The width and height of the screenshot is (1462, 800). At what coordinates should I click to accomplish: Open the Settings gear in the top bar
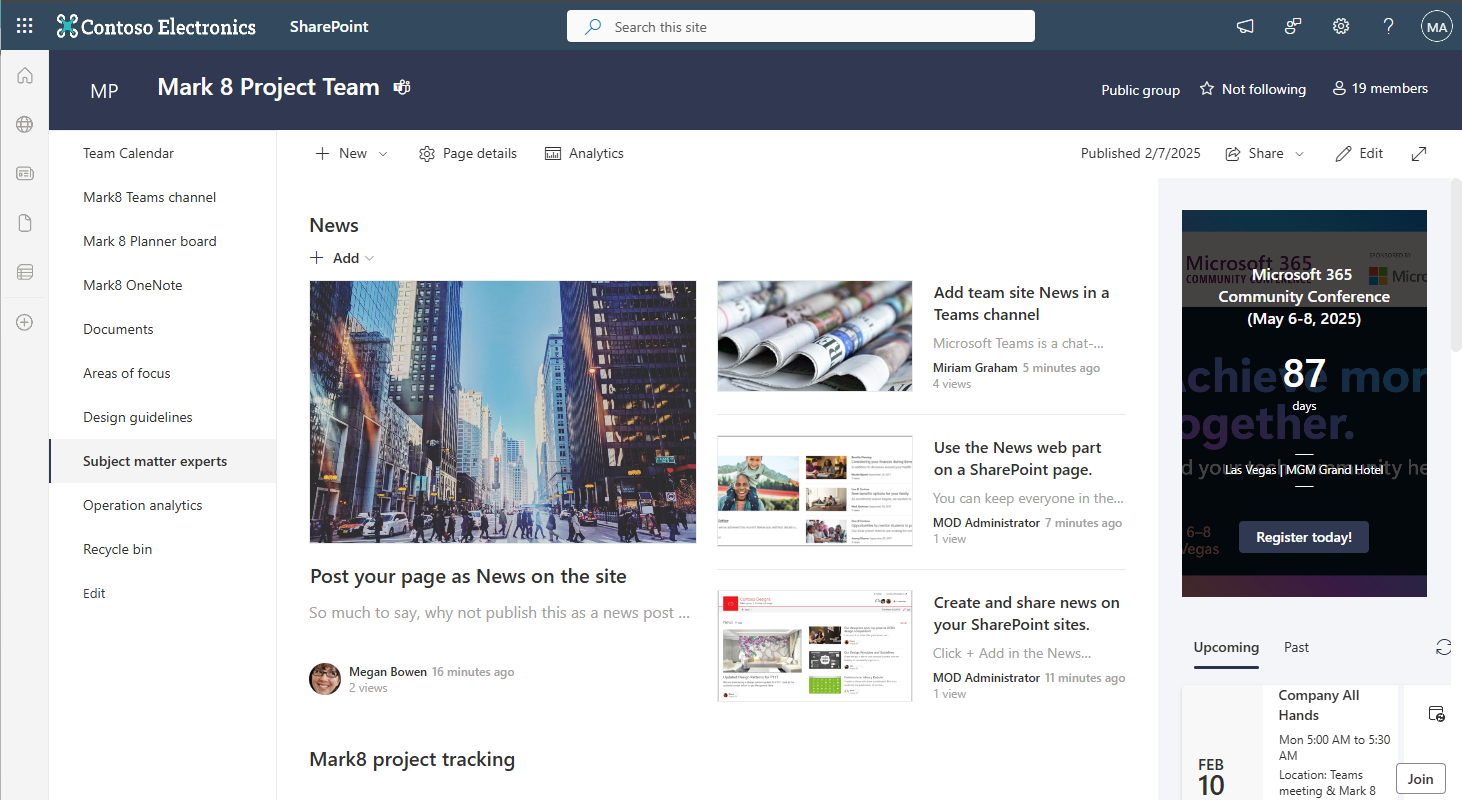click(x=1340, y=26)
